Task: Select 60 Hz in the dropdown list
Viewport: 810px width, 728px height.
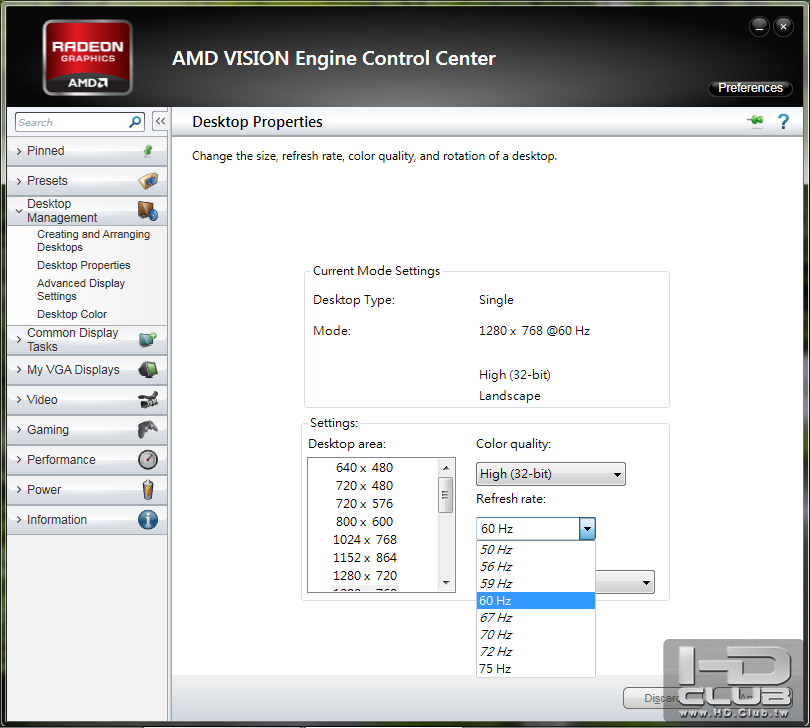Action: pos(536,600)
